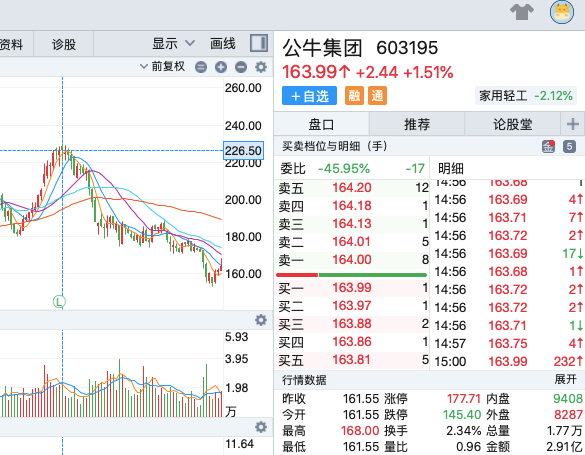Viewport: 585px width, 455px height.
Task: Click 最高 value 168.00
Action: point(360,431)
